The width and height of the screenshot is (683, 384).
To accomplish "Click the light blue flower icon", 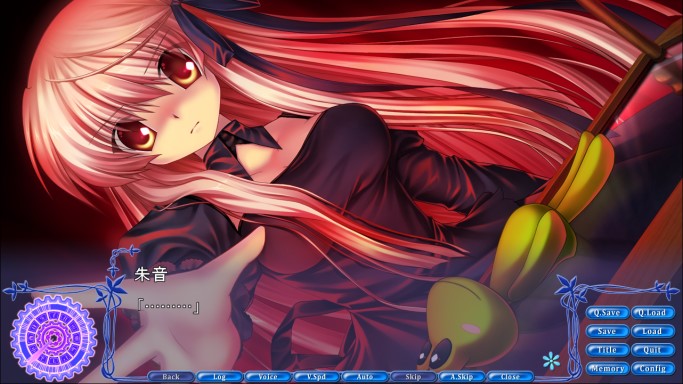I will [x=551, y=361].
